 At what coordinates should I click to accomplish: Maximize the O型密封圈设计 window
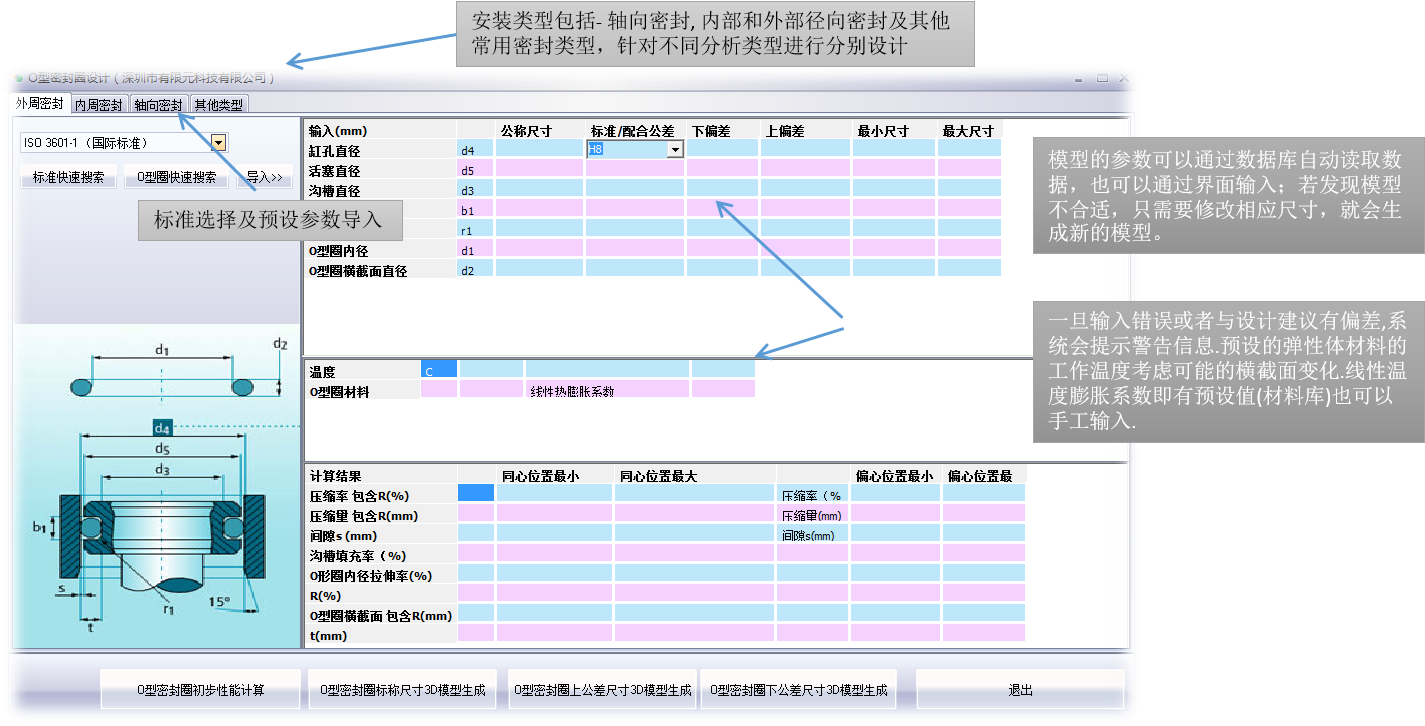(1102, 77)
